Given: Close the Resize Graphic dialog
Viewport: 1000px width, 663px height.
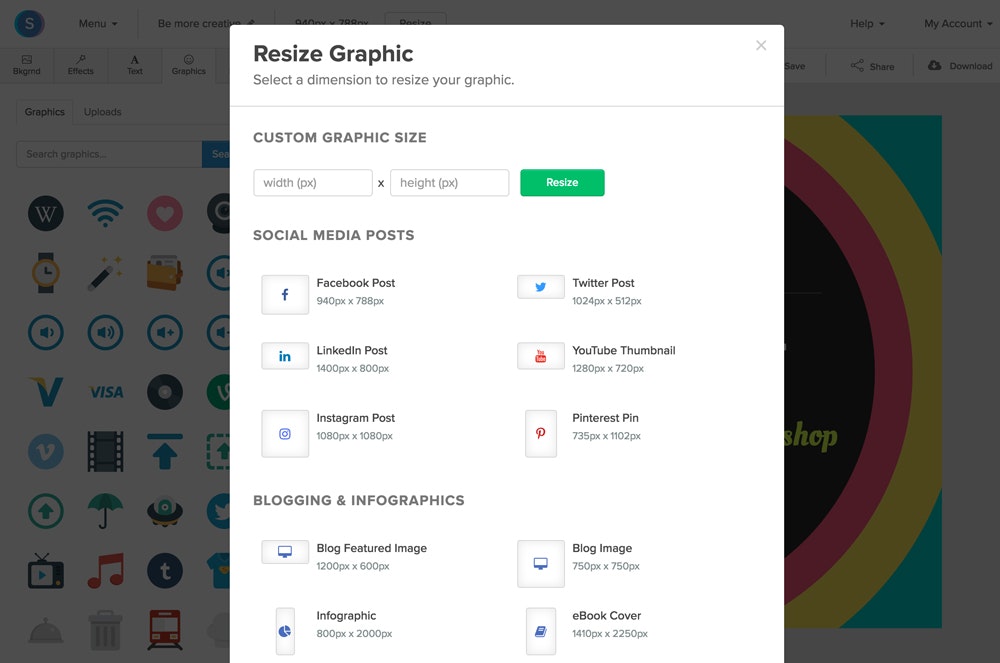Looking at the screenshot, I should coord(761,45).
